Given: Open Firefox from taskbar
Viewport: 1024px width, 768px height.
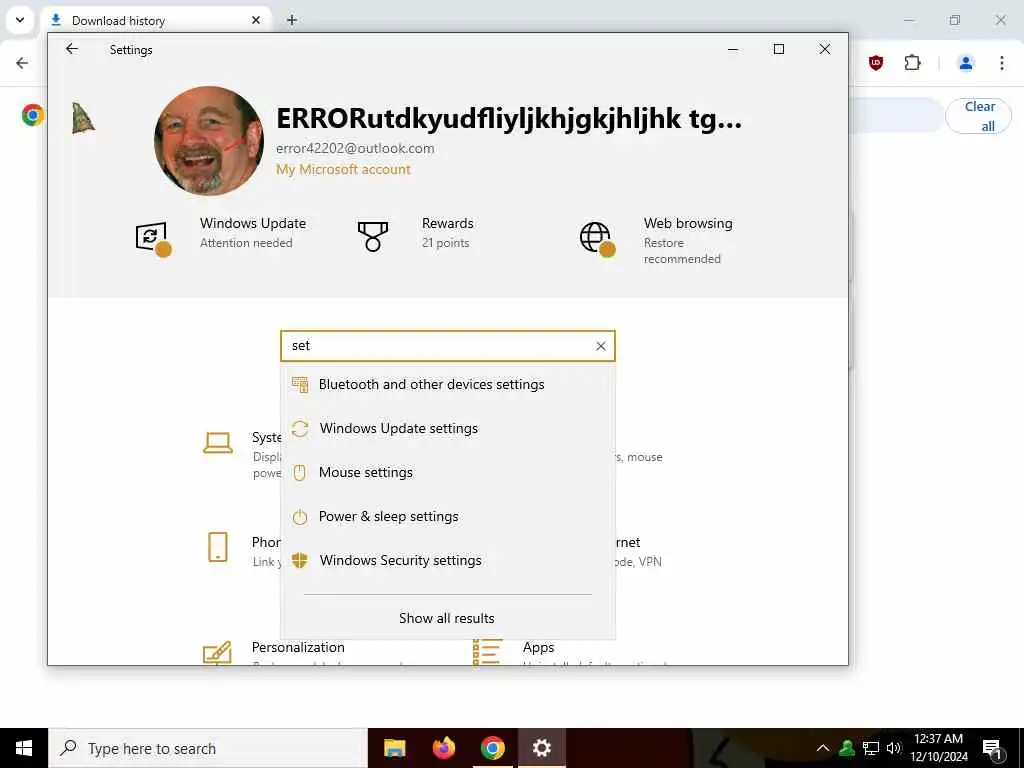Looking at the screenshot, I should point(444,748).
